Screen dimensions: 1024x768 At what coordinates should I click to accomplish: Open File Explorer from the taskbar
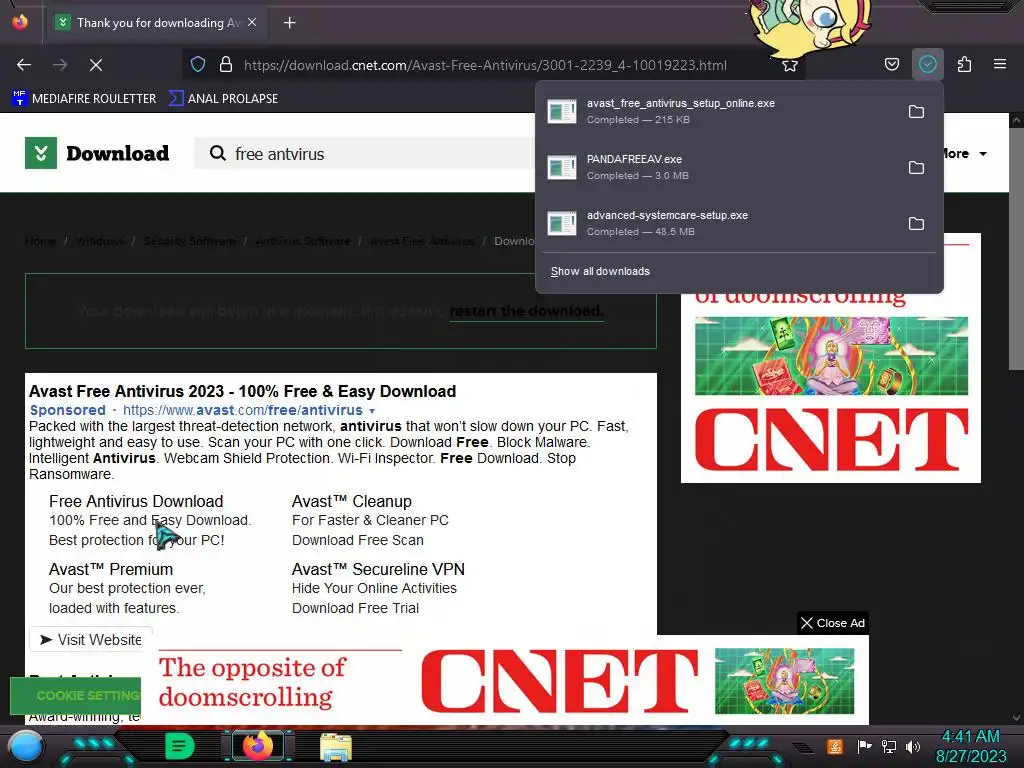tap(336, 747)
